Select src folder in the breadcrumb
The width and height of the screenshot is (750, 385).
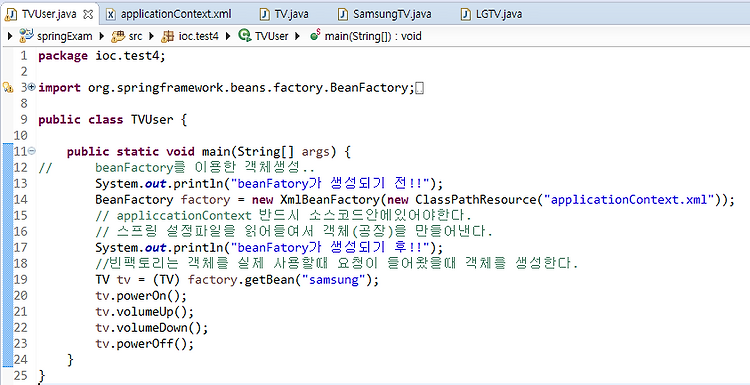(x=135, y=36)
